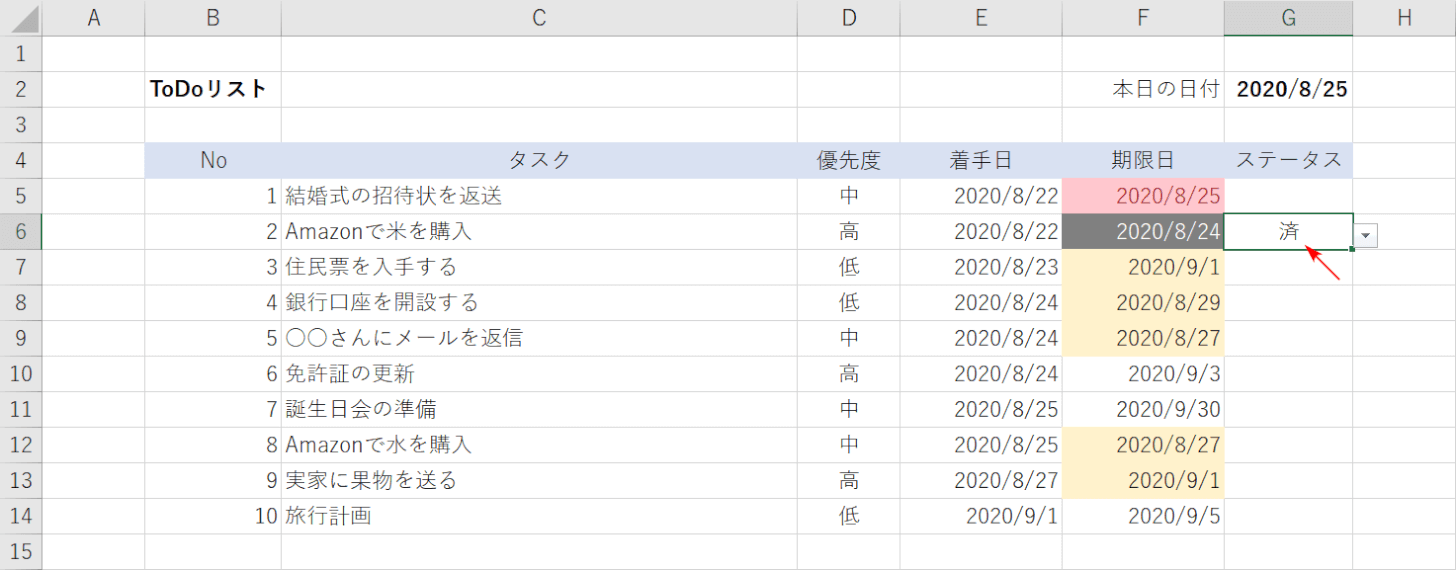1456x570 pixels.
Task: Select priority 低 for 住民票を入手する
Action: [849, 267]
